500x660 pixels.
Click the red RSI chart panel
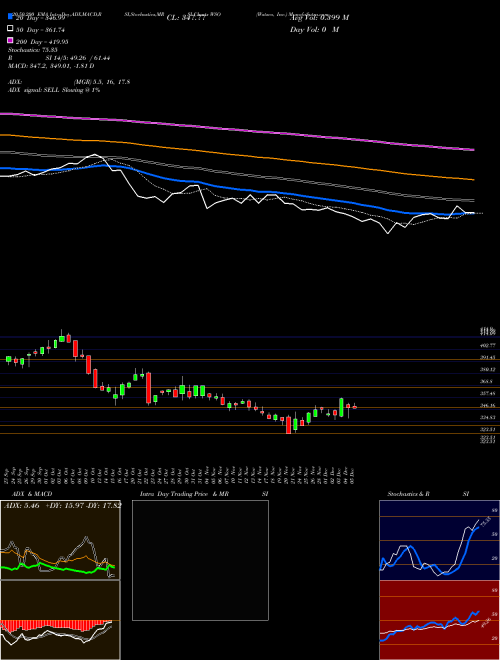[439, 620]
